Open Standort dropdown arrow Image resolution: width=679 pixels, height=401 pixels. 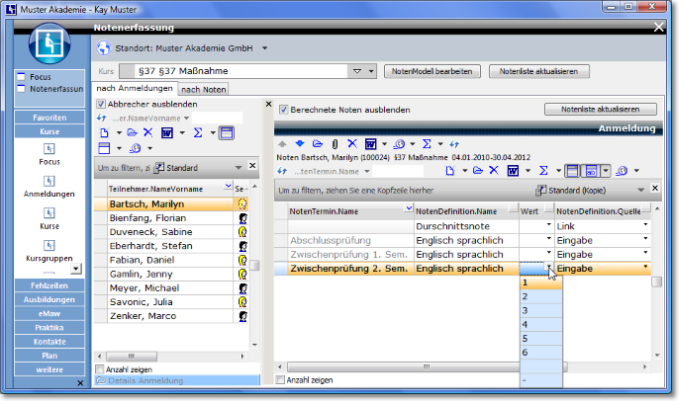(265, 48)
